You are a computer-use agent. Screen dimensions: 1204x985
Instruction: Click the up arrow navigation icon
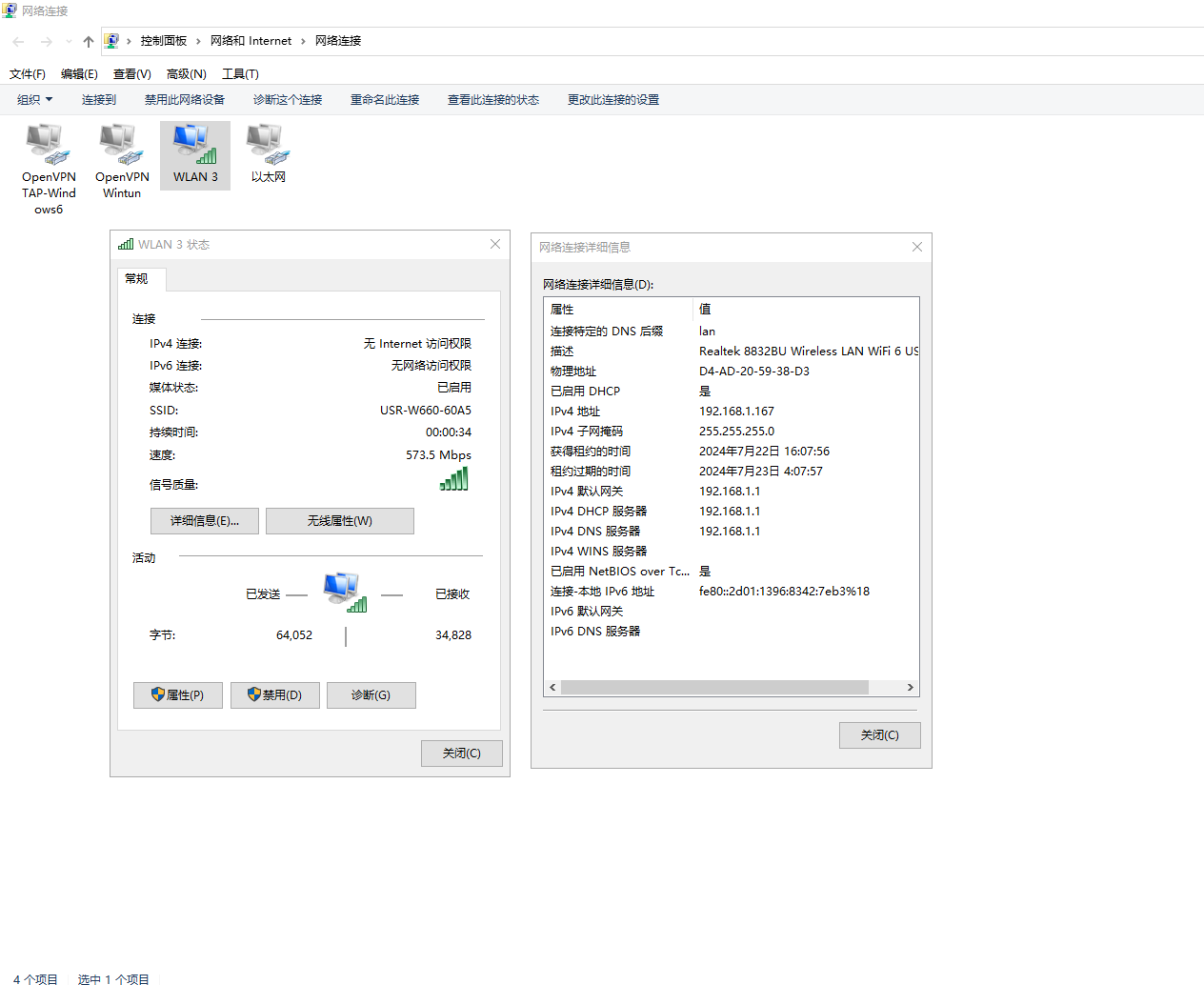point(89,41)
